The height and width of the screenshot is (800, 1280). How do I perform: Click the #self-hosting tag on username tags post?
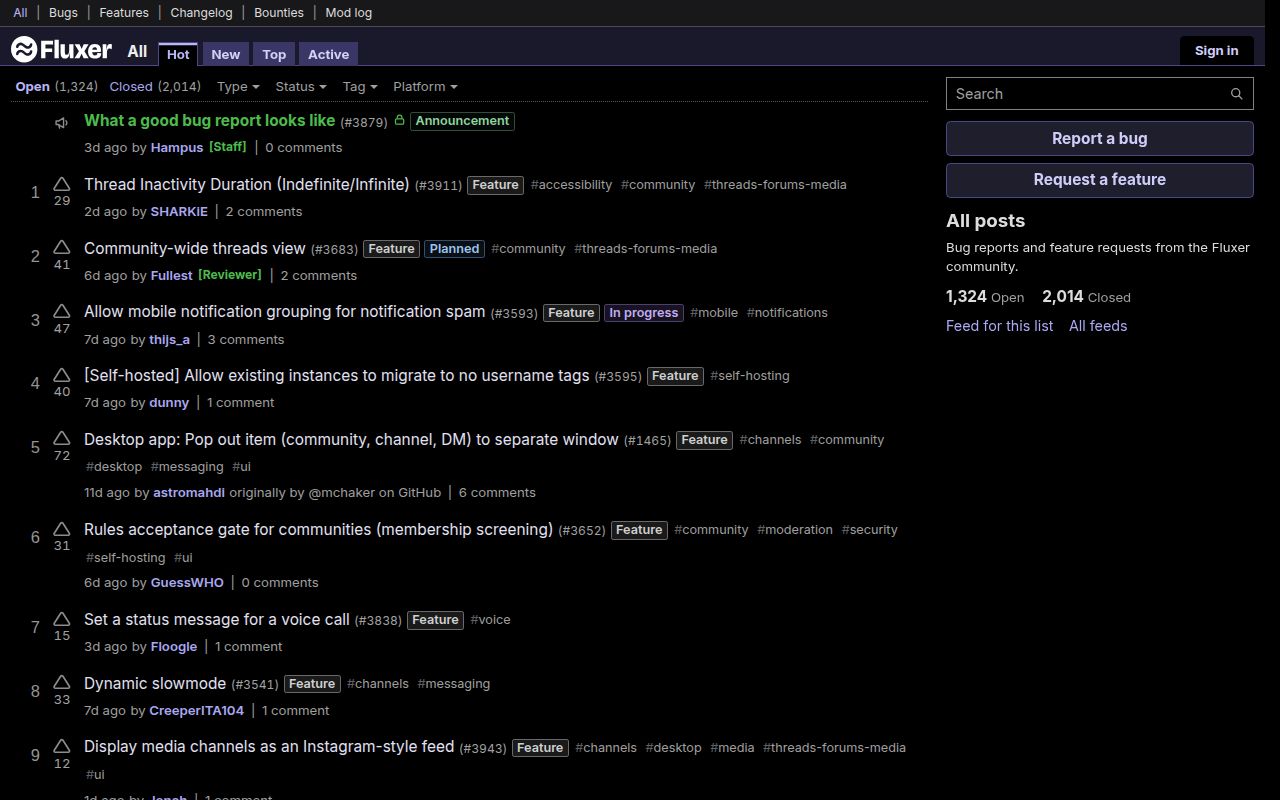click(x=750, y=376)
